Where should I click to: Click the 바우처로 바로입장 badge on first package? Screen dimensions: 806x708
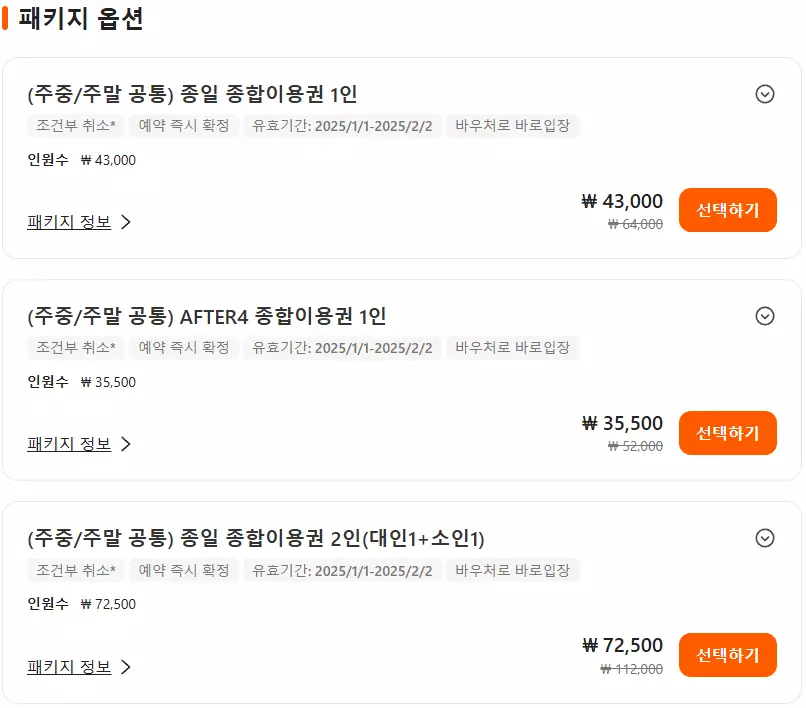(514, 126)
